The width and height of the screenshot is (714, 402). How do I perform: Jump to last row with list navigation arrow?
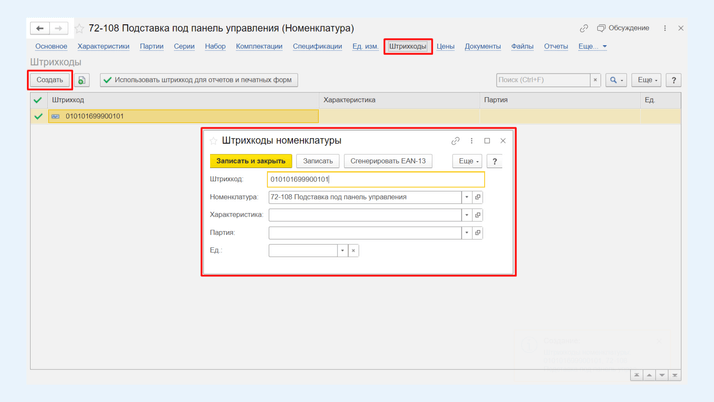click(x=675, y=375)
